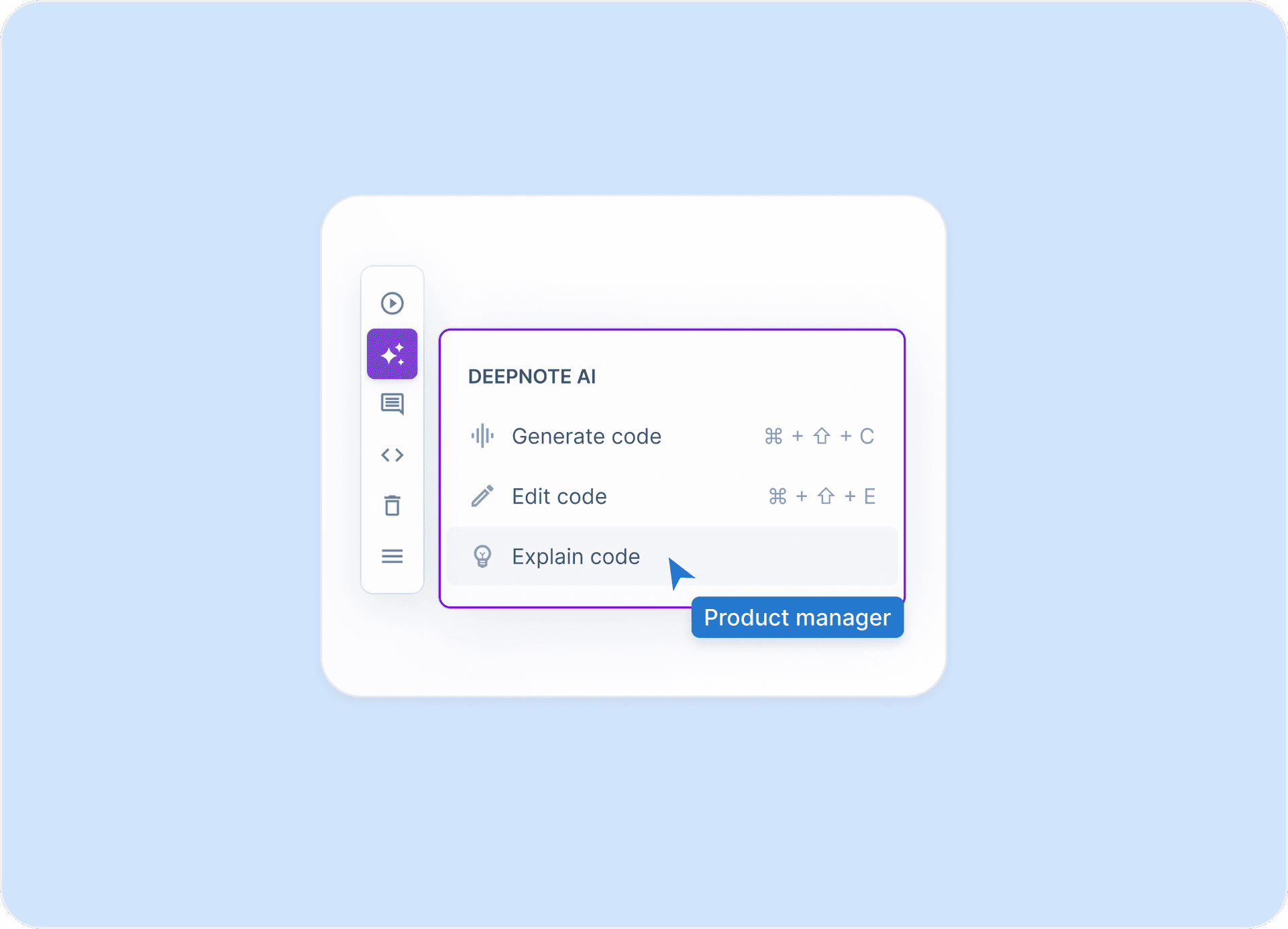Viewport: 1288px width, 929px height.
Task: Click the Run play button icon
Action: coord(392,303)
